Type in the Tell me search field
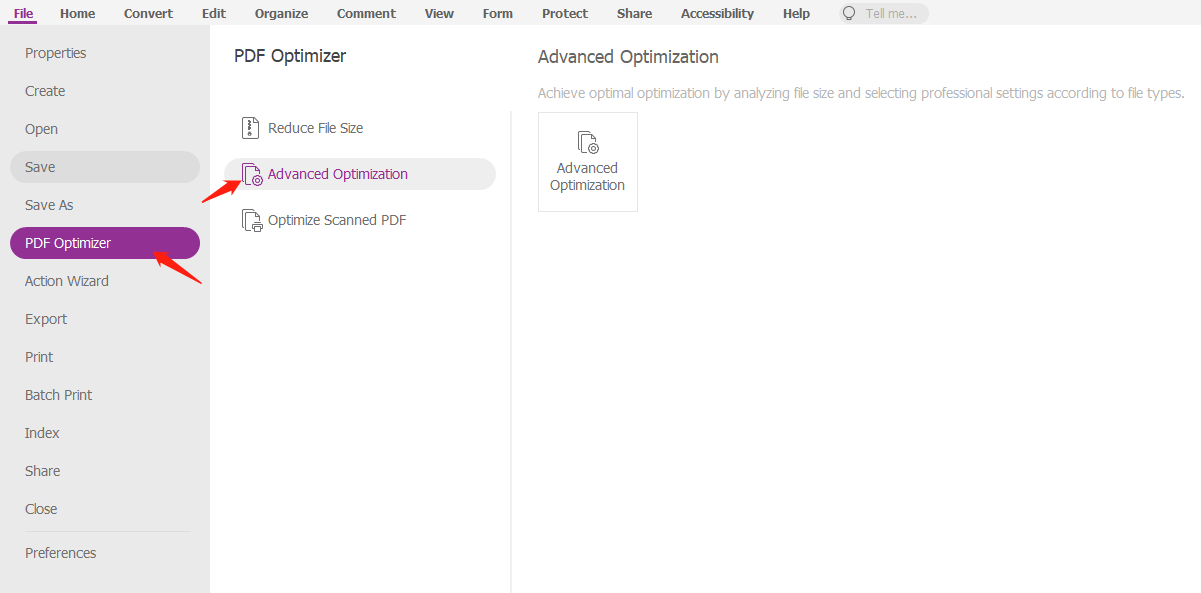The width and height of the screenshot is (1201, 593). (893, 14)
